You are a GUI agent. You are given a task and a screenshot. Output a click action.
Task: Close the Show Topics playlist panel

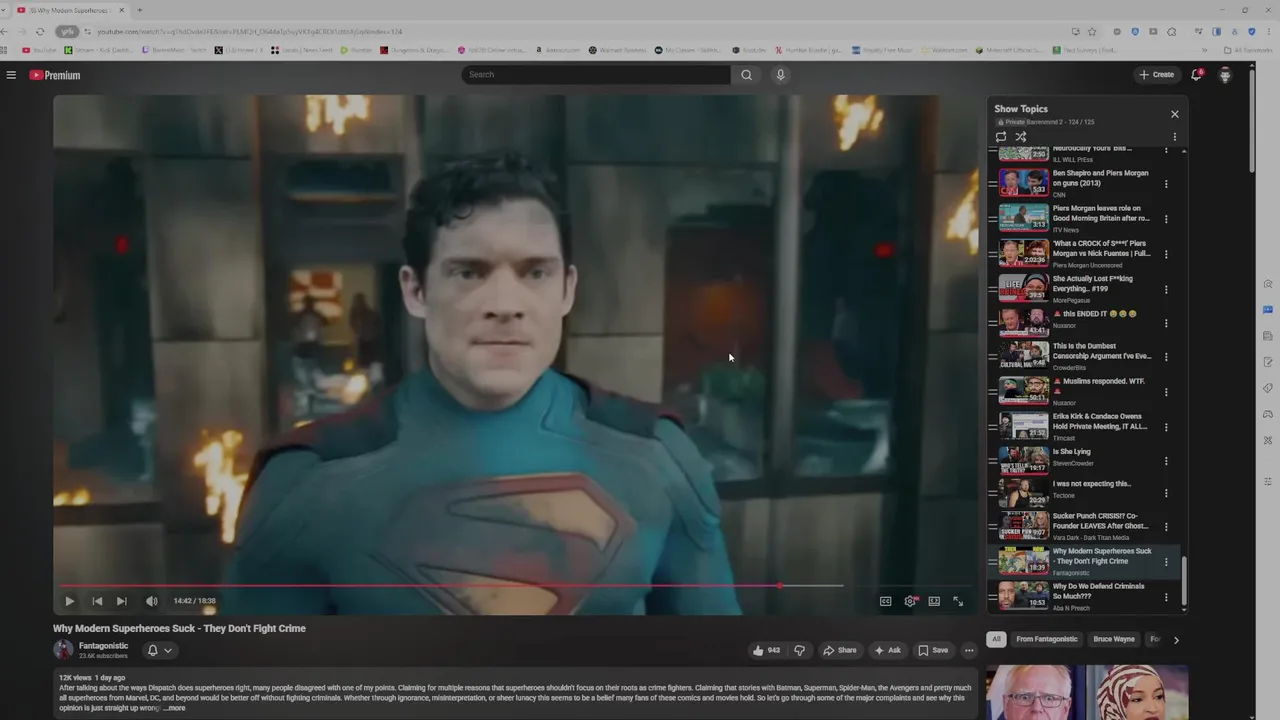[x=1175, y=114]
